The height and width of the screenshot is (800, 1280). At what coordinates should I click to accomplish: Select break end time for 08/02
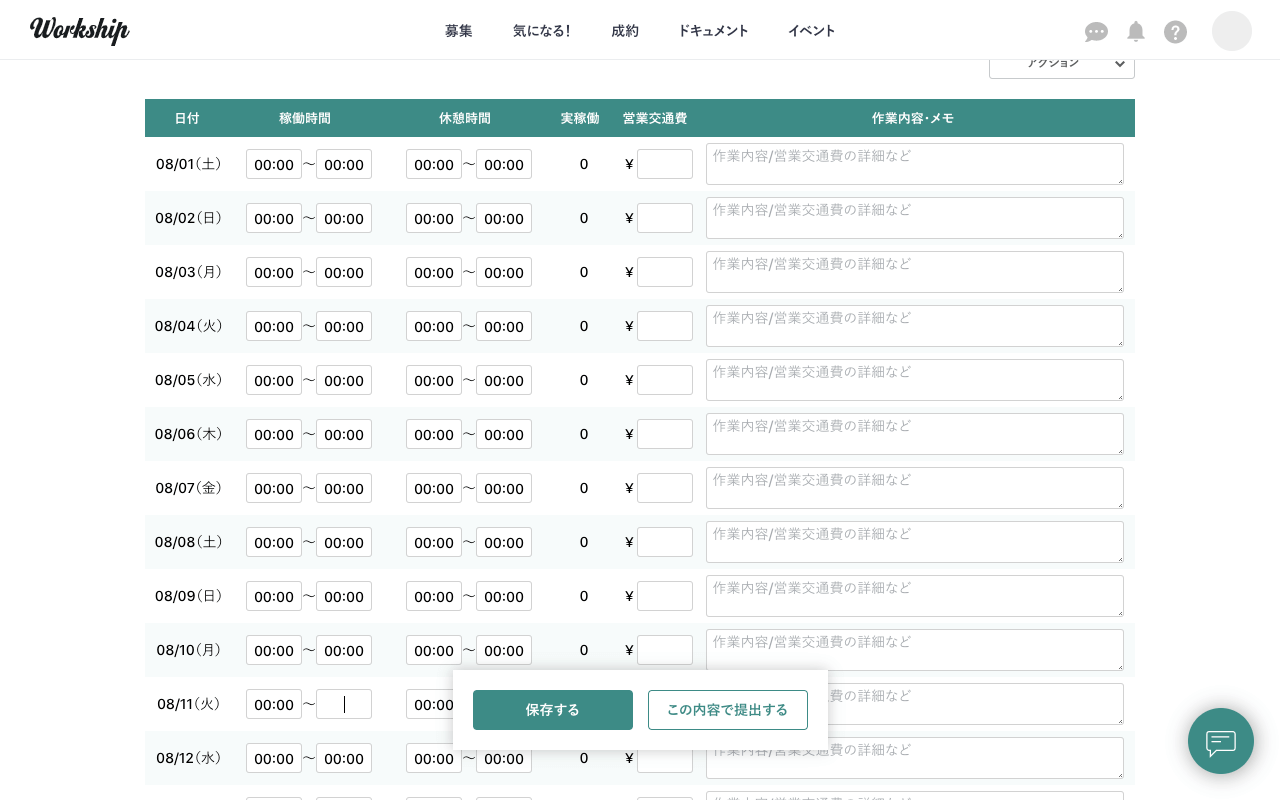coord(504,218)
